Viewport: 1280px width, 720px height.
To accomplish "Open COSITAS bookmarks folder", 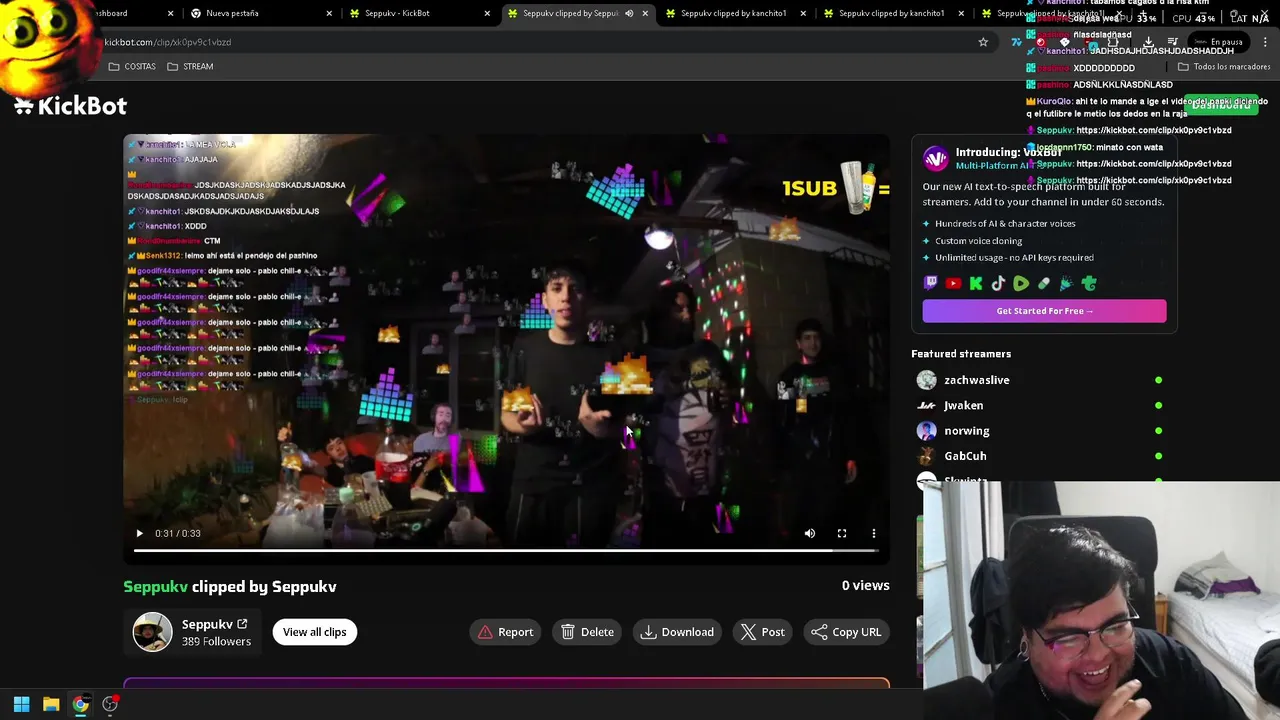I will click(x=132, y=66).
